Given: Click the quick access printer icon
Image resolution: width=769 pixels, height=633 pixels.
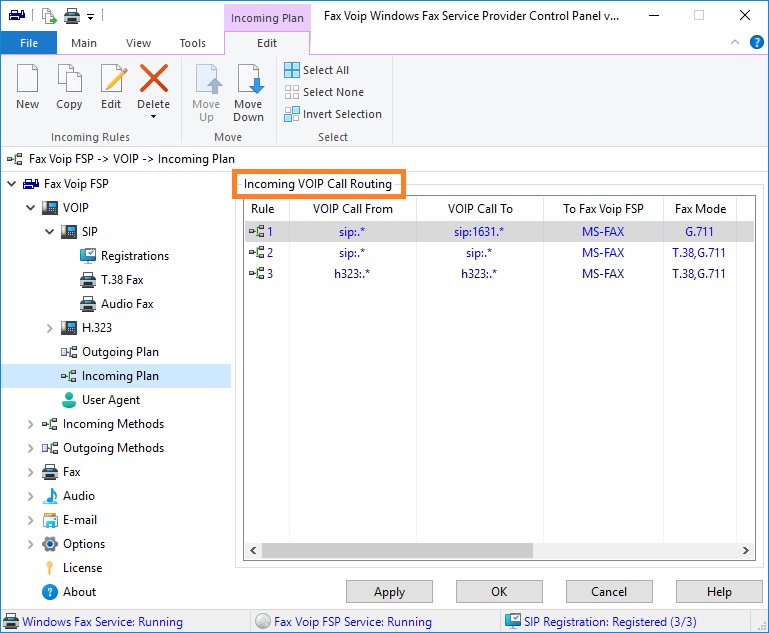Looking at the screenshot, I should [x=72, y=16].
